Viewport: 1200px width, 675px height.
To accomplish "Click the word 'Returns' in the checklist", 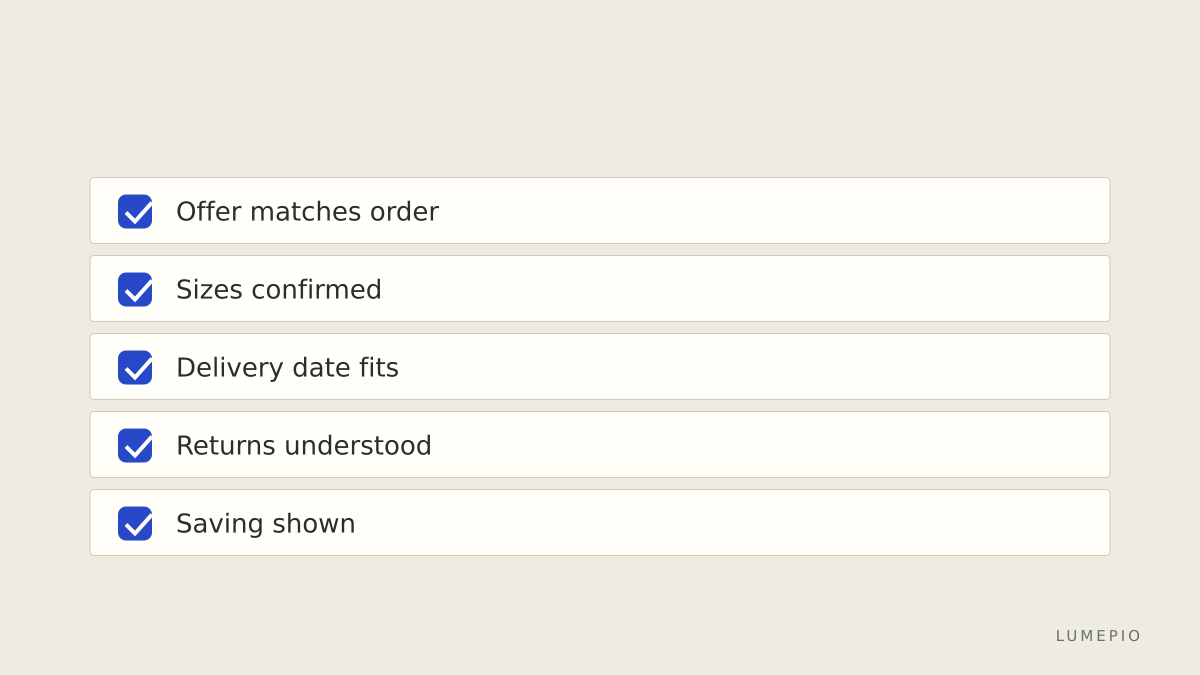I will 226,445.
